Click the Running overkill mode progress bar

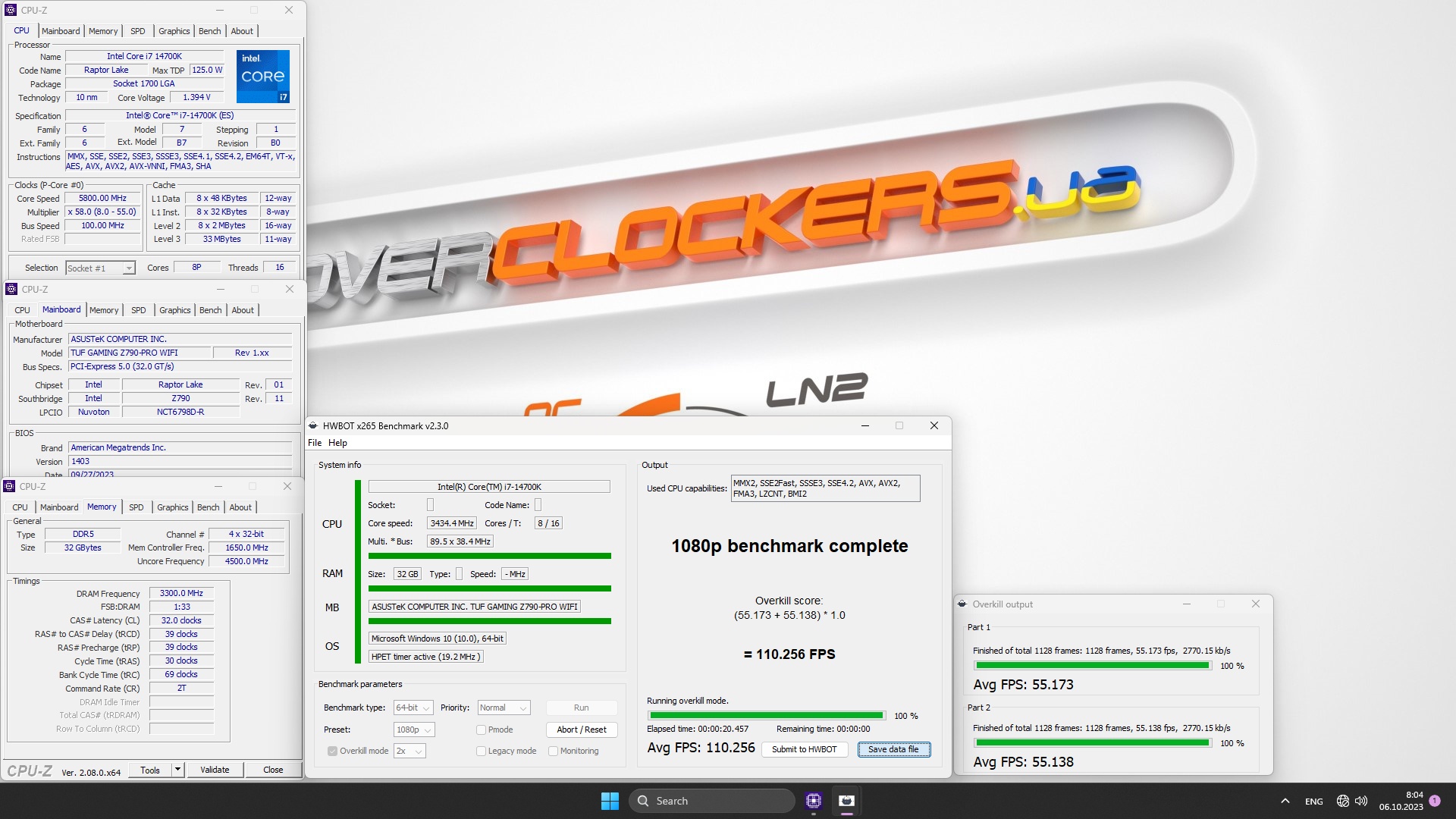[x=767, y=715]
